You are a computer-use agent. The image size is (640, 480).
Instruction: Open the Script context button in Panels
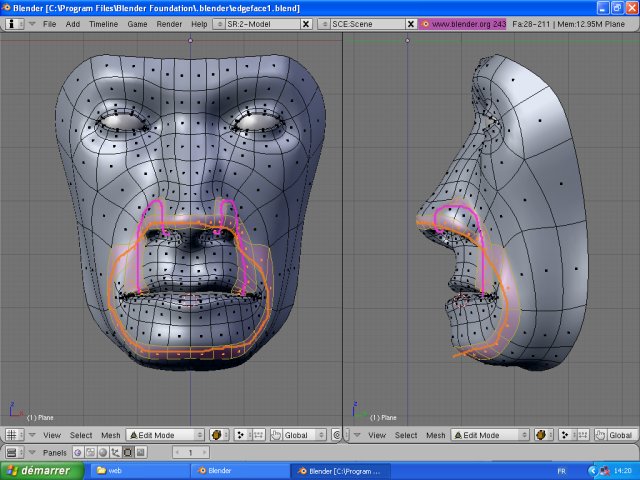[x=90, y=453]
